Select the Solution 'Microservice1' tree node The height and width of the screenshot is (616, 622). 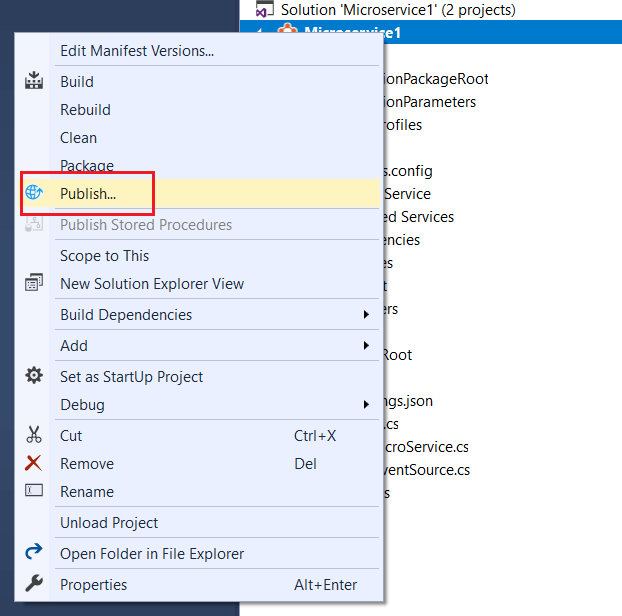tap(398, 10)
